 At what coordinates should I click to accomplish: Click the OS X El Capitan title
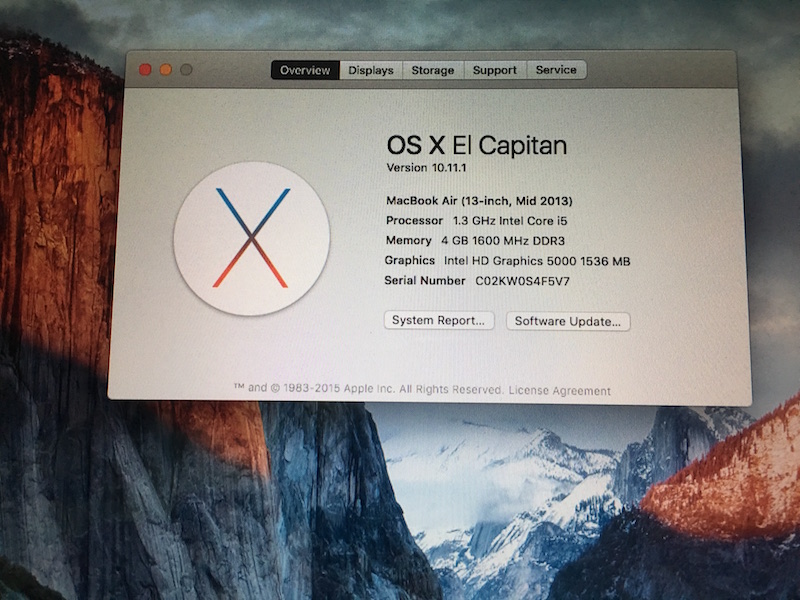477,145
